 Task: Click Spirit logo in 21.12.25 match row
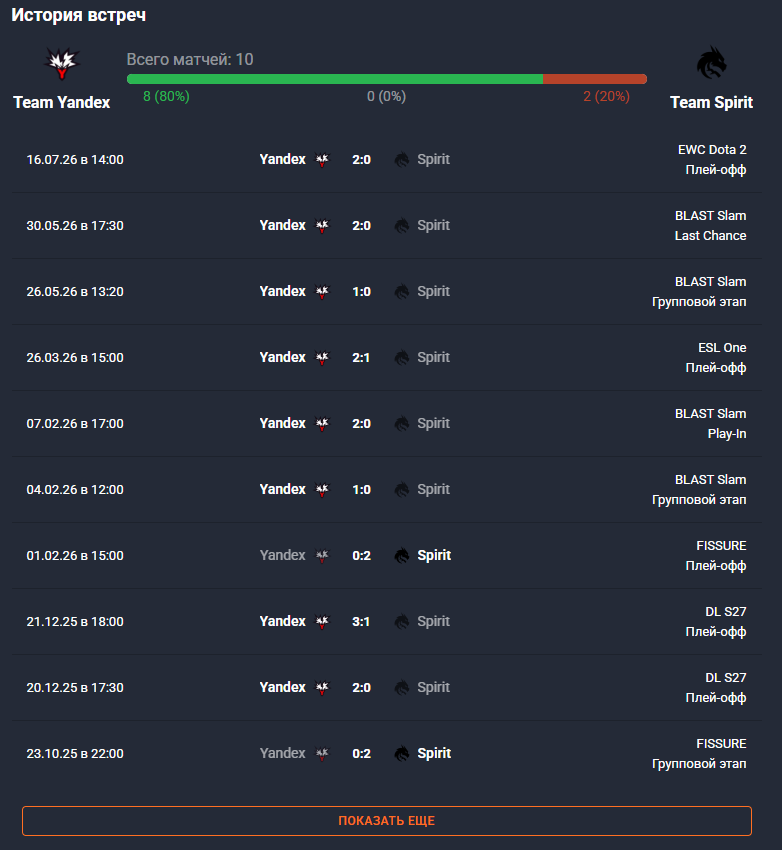click(402, 622)
